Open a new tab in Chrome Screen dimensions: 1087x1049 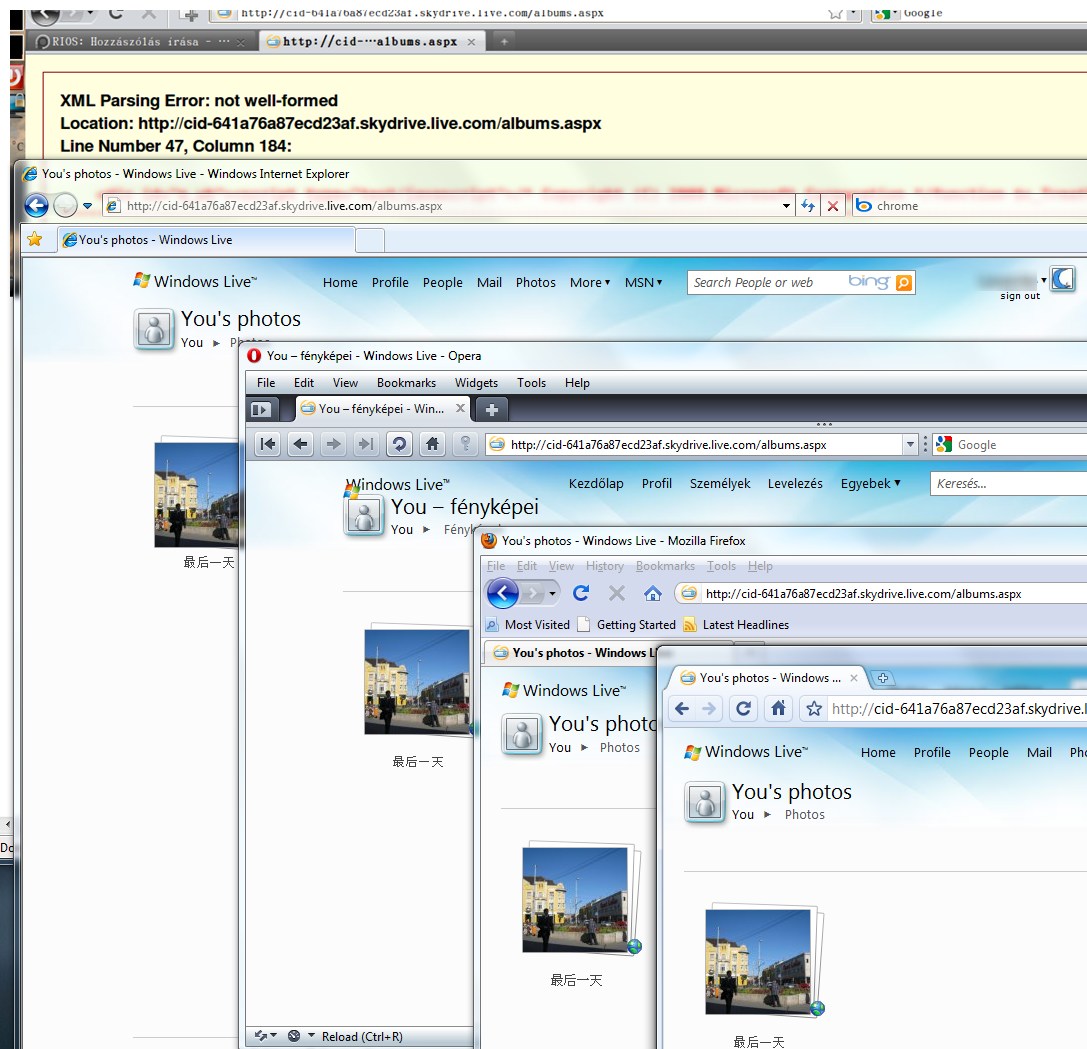[x=882, y=678]
